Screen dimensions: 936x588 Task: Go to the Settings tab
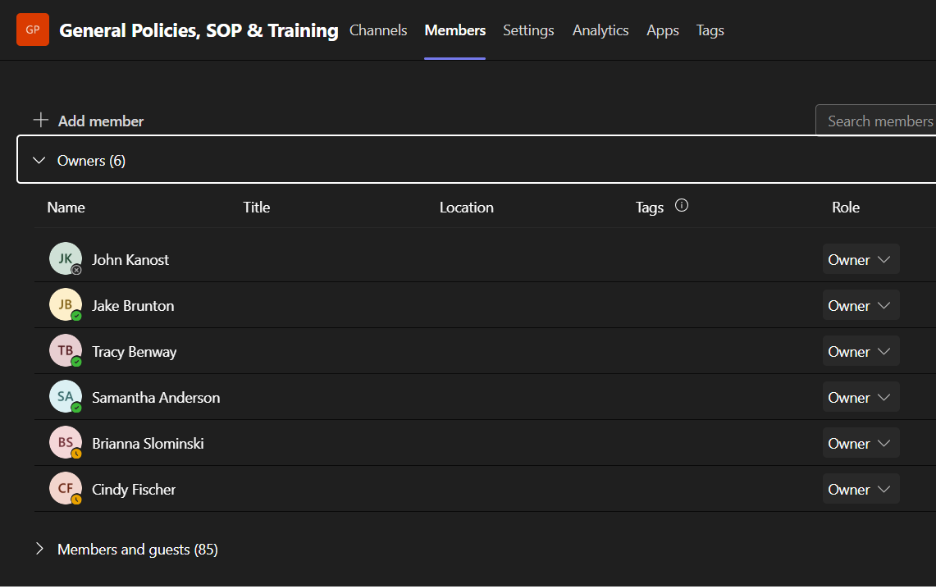click(528, 30)
